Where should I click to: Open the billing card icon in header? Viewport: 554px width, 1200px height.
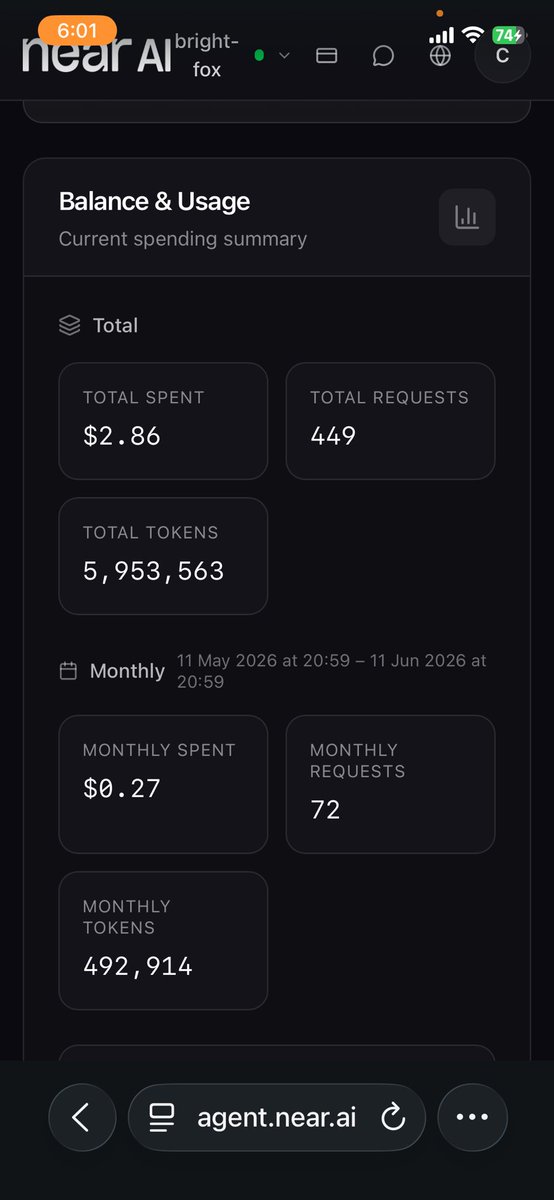click(326, 56)
